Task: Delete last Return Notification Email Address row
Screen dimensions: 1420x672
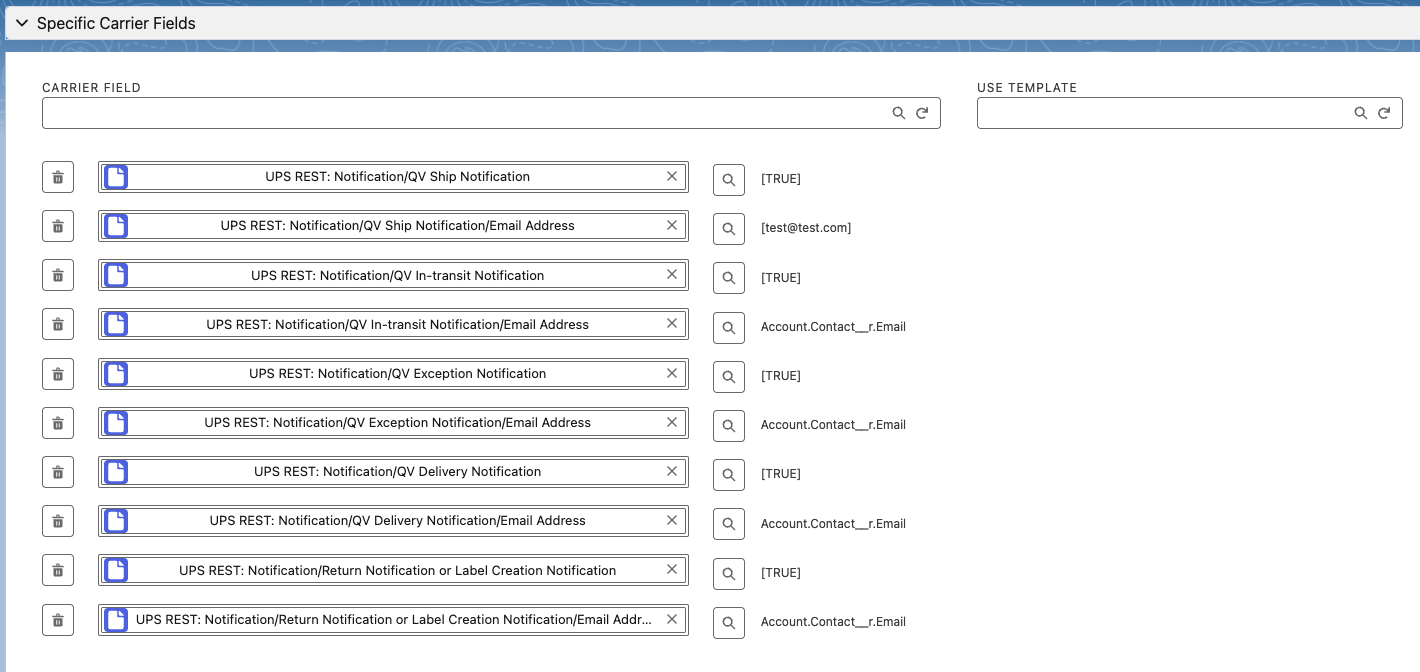Action: (x=58, y=620)
